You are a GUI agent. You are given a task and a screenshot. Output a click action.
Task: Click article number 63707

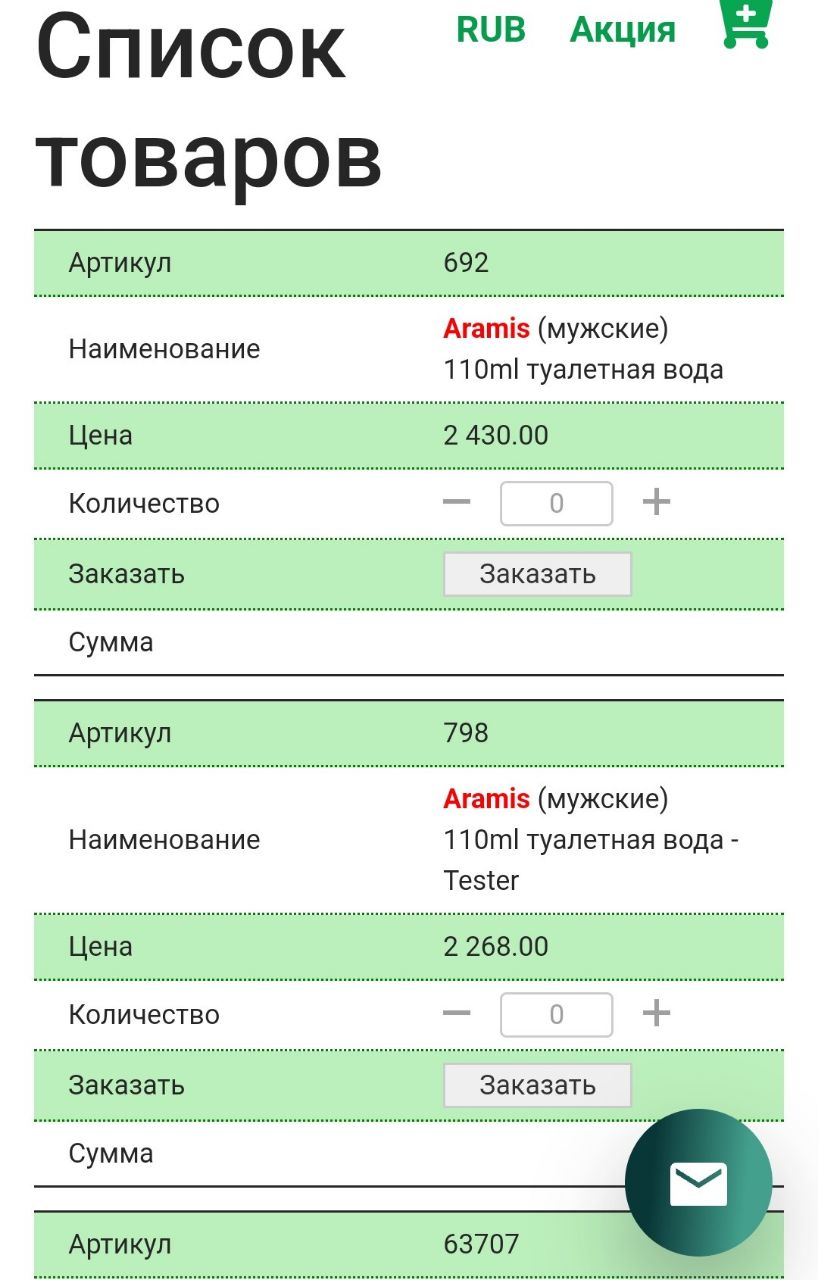click(x=481, y=1244)
